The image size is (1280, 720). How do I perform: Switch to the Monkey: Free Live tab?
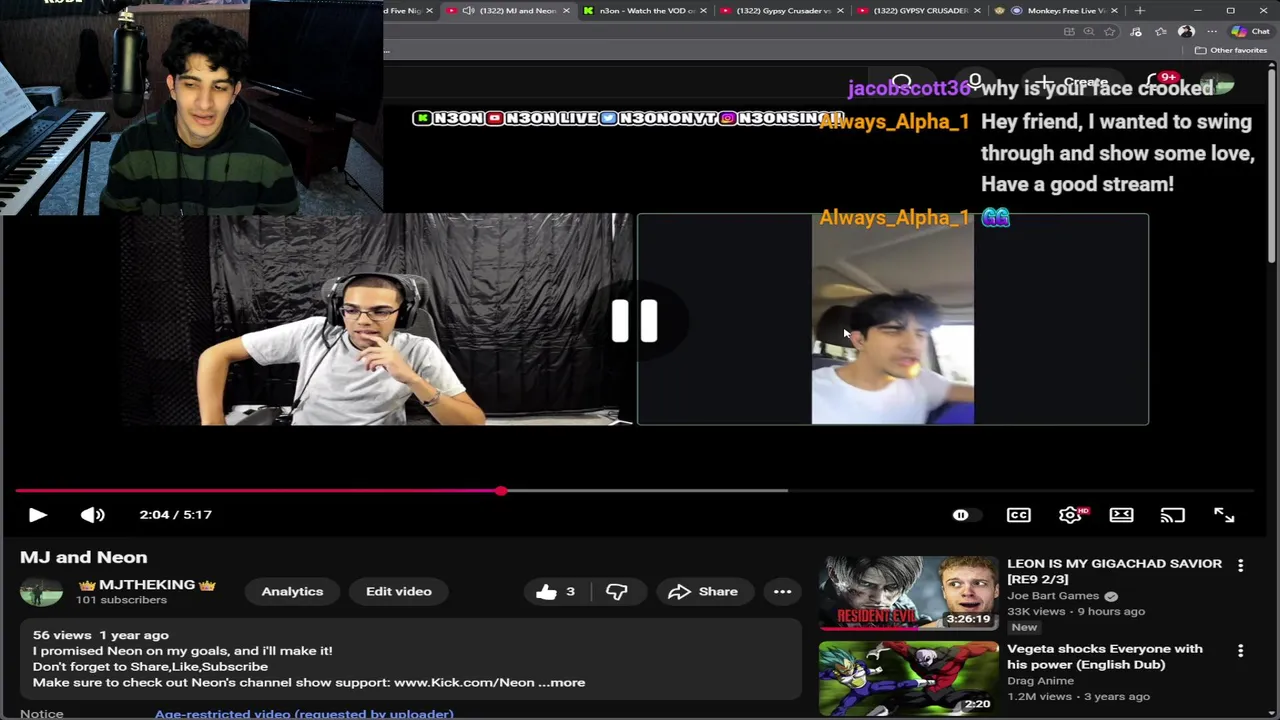point(1058,10)
